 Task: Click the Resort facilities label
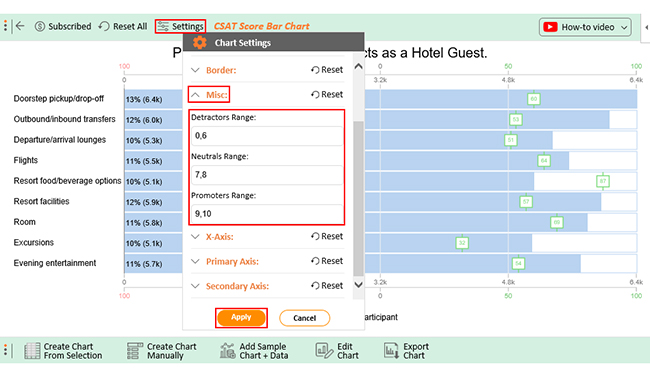click(41, 201)
